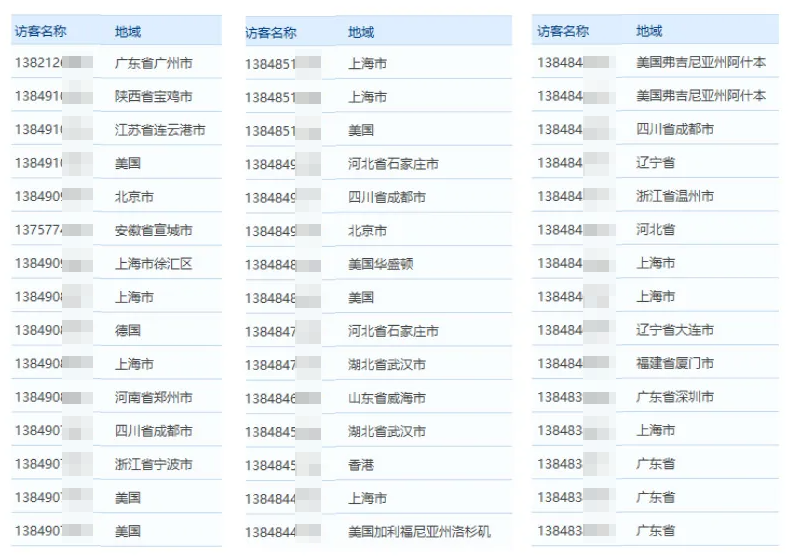Screen dimensions: 791x557
Task: Click the 山东省威海市 entry
Action: (x=386, y=398)
